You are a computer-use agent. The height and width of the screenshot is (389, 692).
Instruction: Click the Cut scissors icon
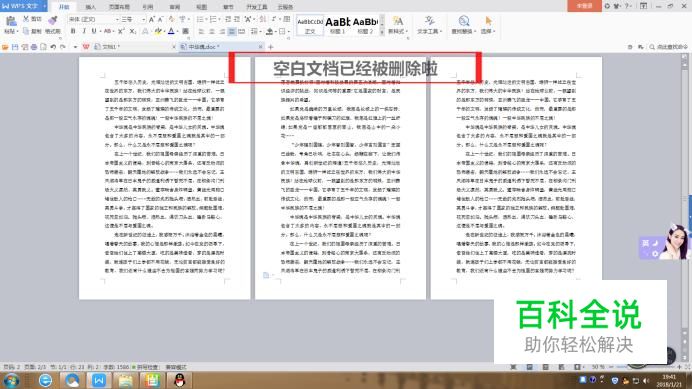pyautogui.click(x=26, y=19)
